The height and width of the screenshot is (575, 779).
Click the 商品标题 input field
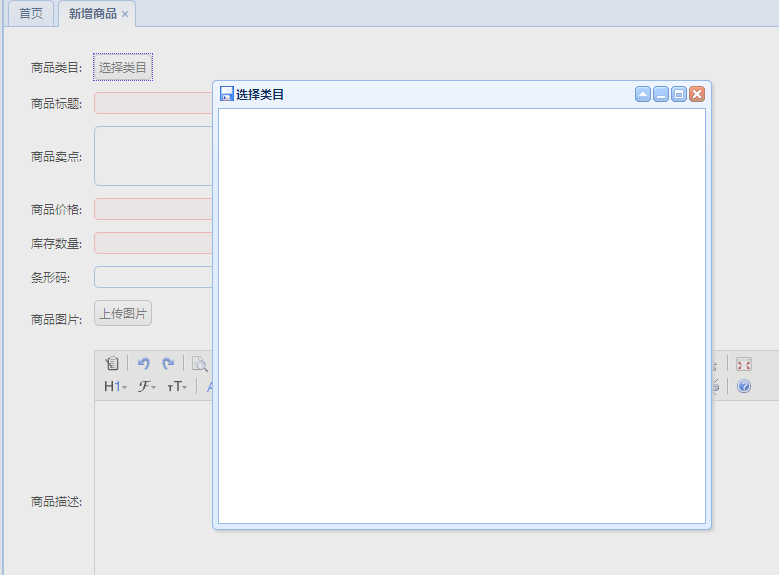(x=153, y=103)
